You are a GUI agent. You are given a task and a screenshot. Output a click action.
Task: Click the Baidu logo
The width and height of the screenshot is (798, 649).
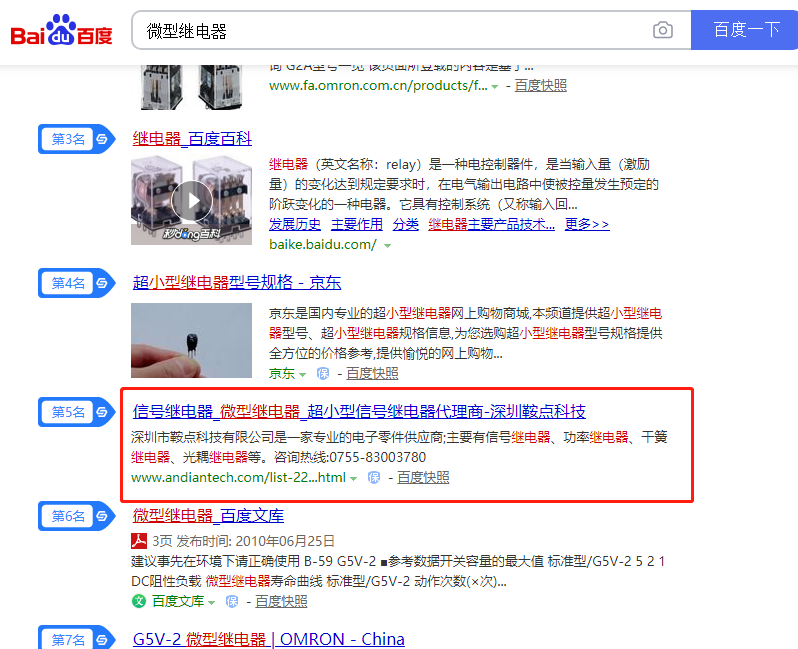tap(62, 30)
